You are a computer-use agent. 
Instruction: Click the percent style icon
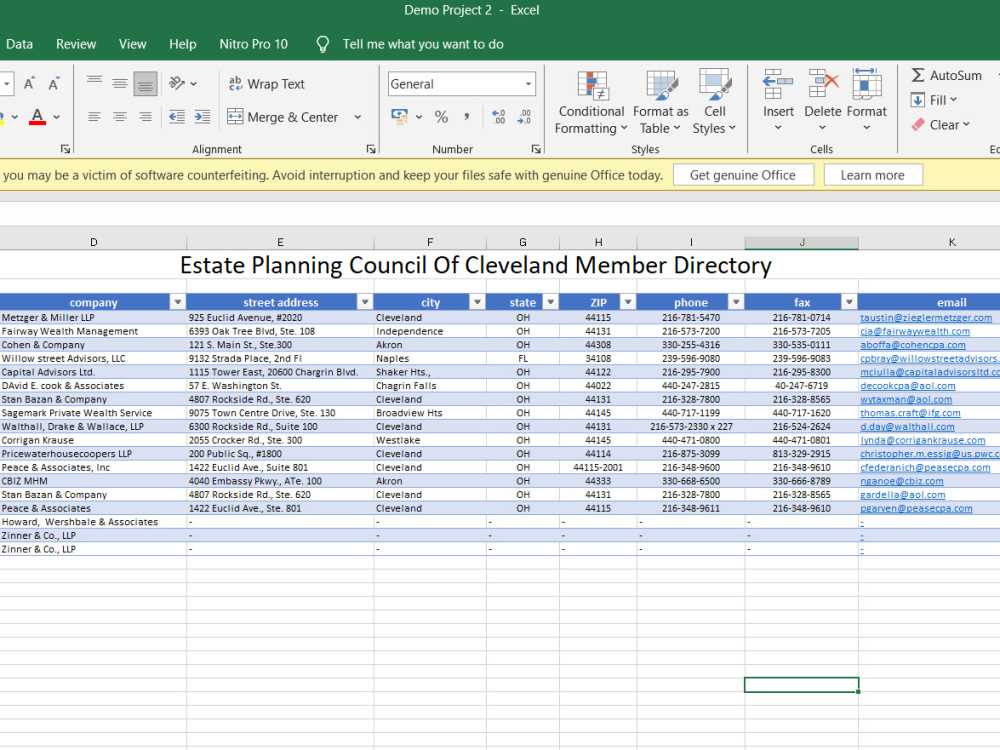coord(441,117)
